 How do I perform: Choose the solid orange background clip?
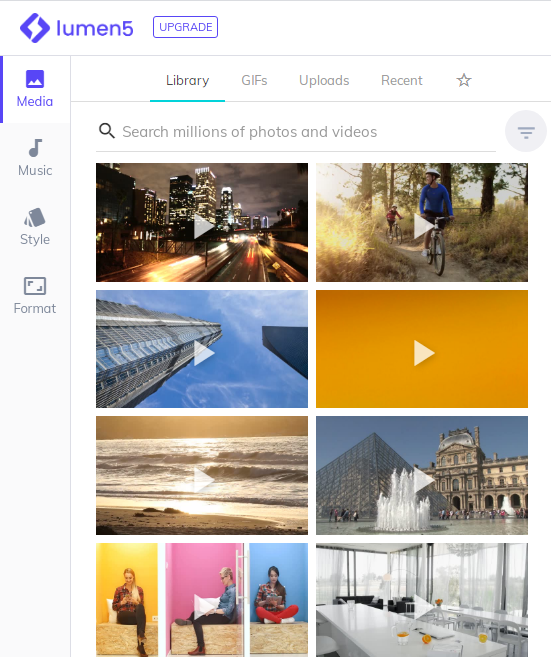(422, 349)
